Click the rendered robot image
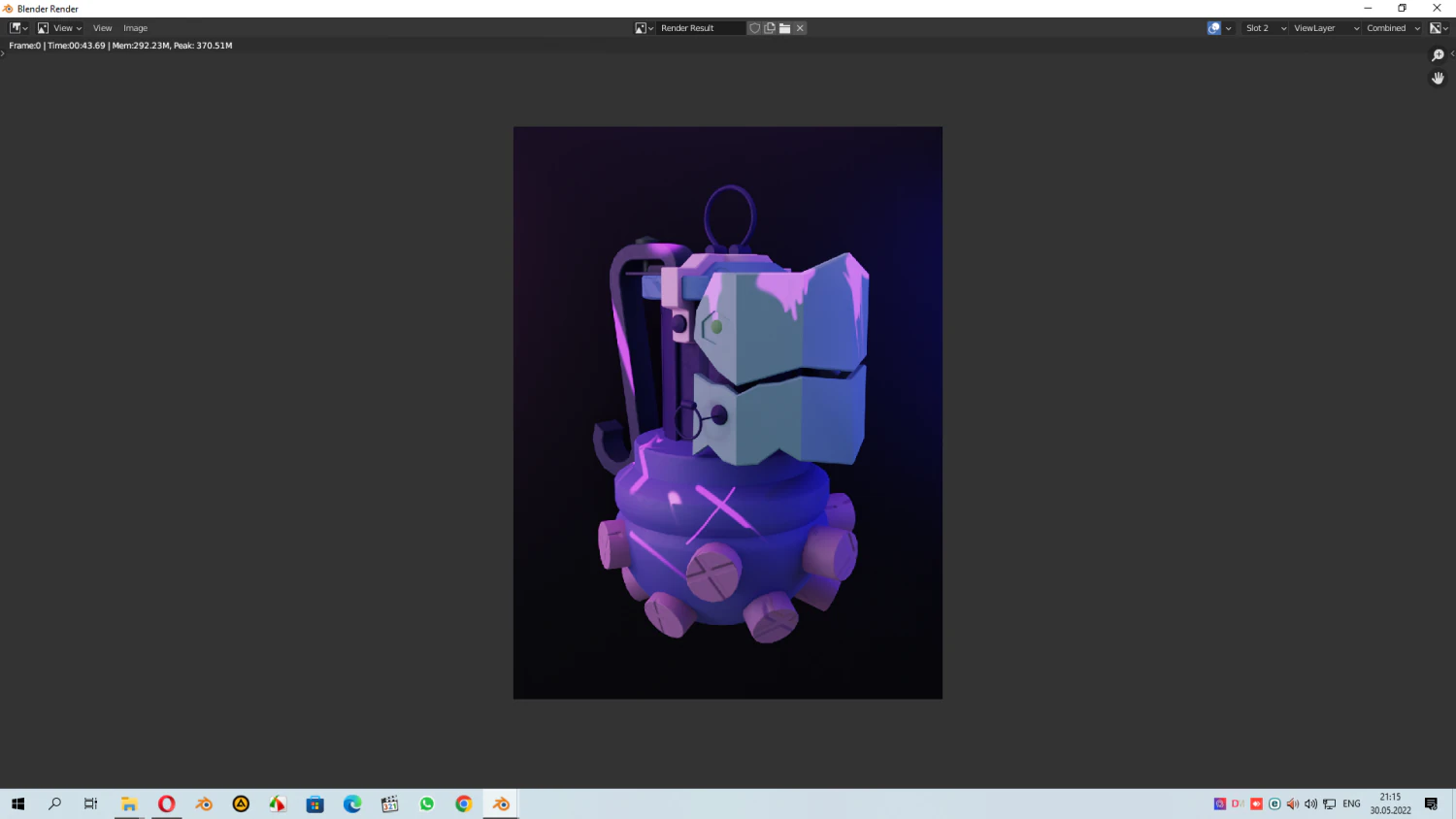Viewport: 1456px width, 819px height. 728,412
